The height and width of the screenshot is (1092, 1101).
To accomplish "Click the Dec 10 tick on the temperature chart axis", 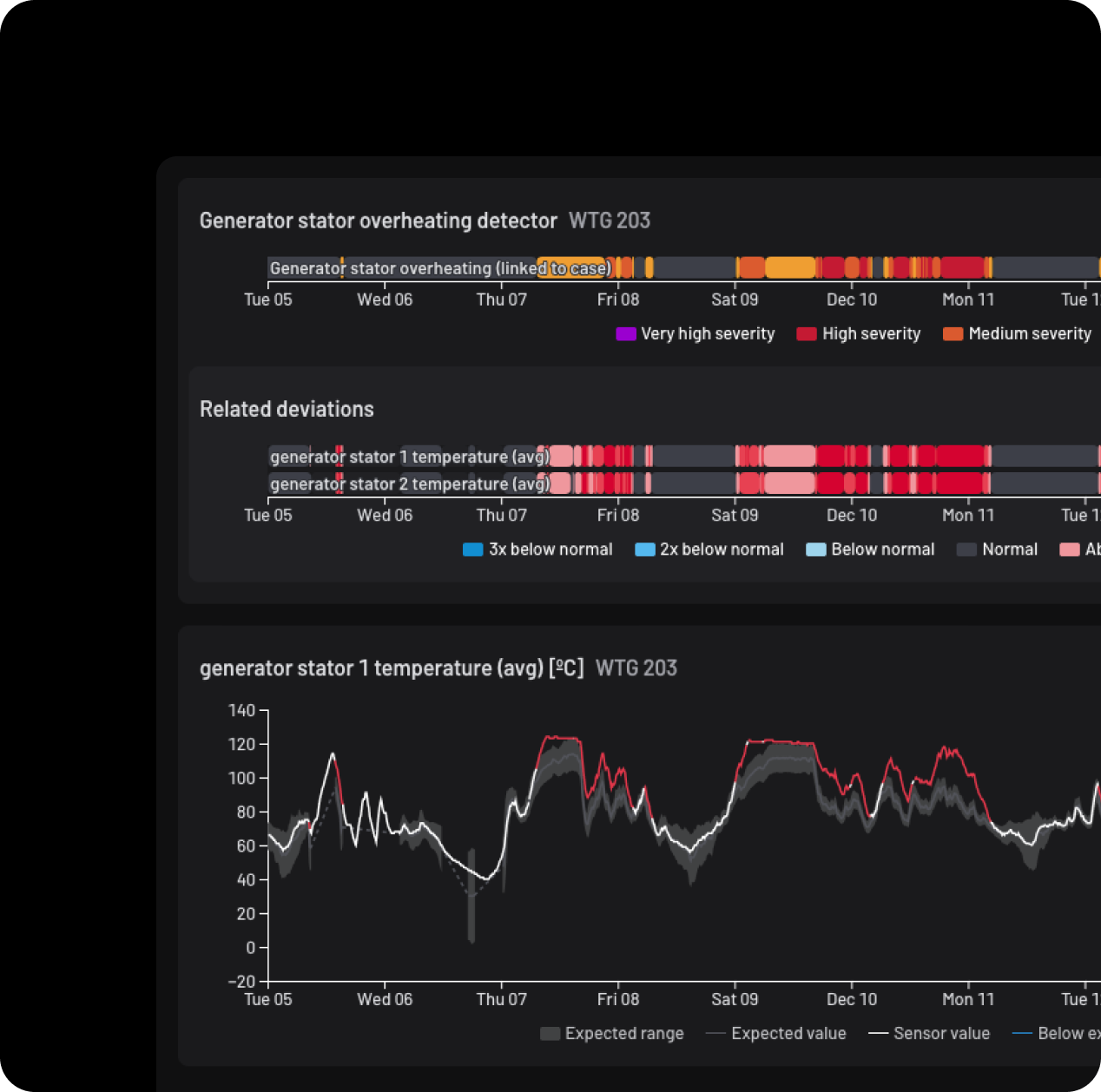I will coord(852,1000).
